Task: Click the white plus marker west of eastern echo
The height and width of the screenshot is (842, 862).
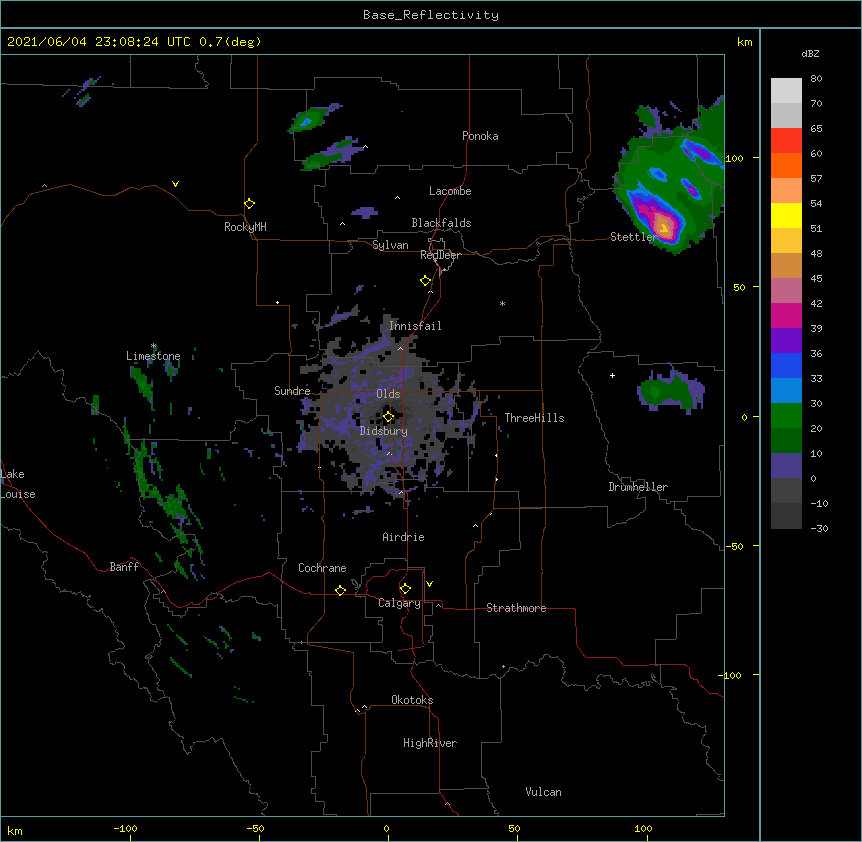Action: click(x=612, y=375)
